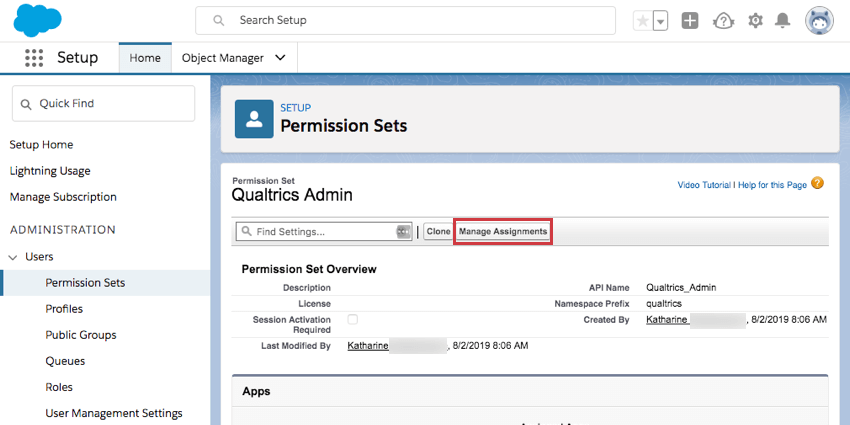Screen dimensions: 850x425
Task: Click the Favorites star icon
Action: (643, 21)
